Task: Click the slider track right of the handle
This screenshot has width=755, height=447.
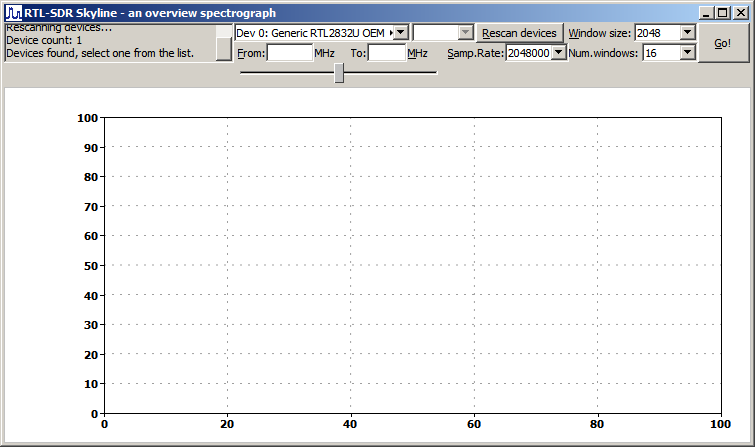Action: (390, 72)
